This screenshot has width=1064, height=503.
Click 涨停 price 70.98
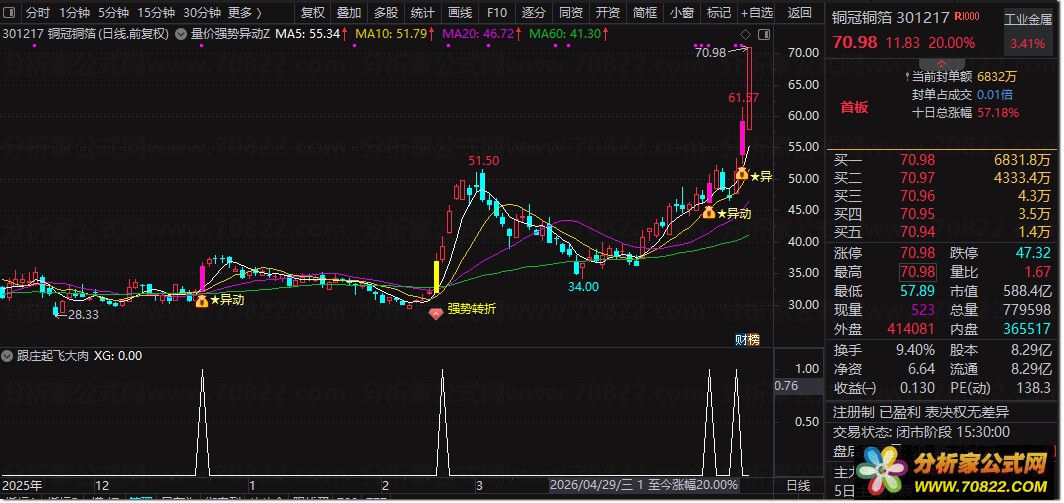tap(917, 254)
